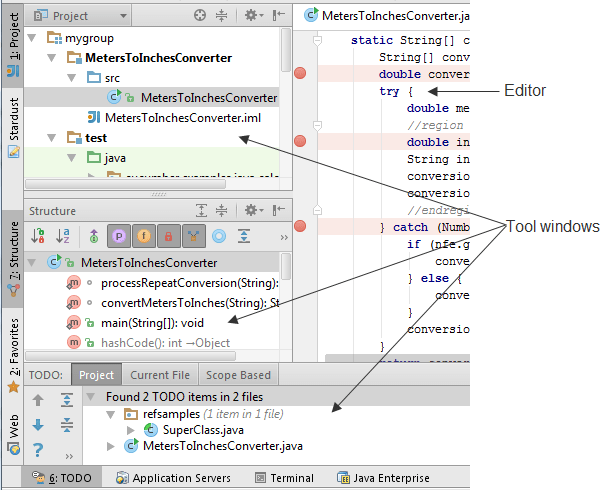The width and height of the screenshot is (607, 490).
Task: Toggle Show Fields filter in Structure
Action: [x=144, y=236]
